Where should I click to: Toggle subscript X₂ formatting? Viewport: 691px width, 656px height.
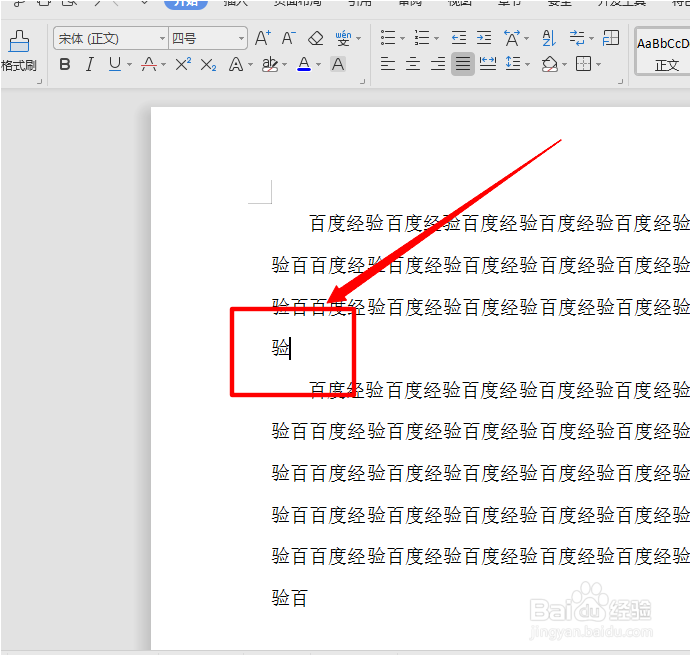[x=208, y=65]
